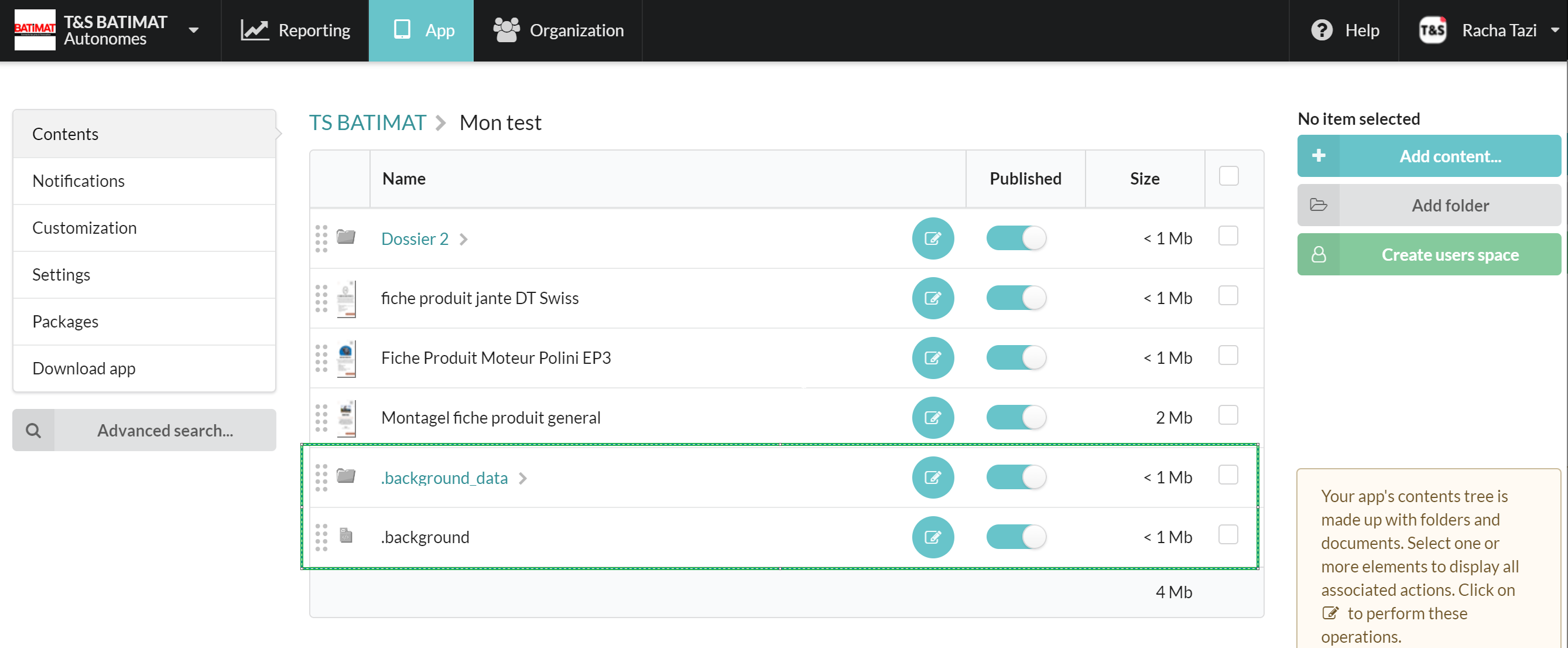Click drag handle of fiche produit jante DT Swiss

click(x=321, y=298)
